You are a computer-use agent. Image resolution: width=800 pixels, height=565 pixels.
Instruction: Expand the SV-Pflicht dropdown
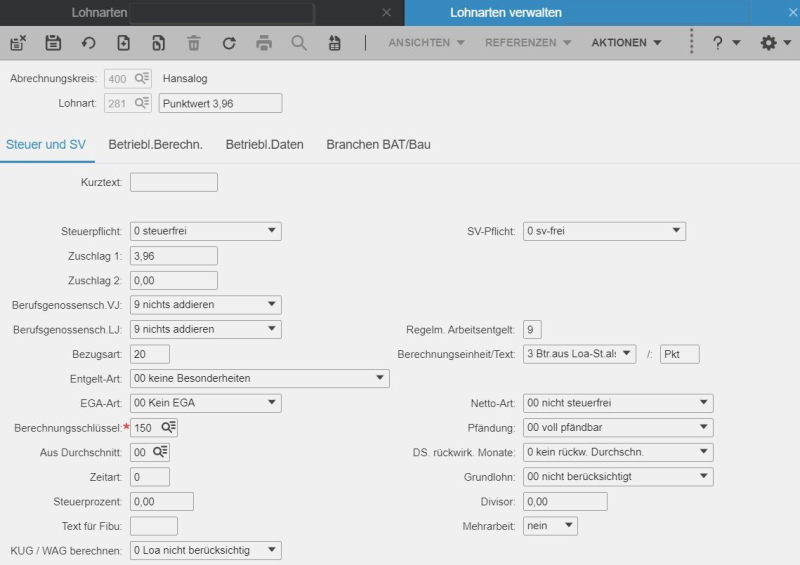(604, 231)
